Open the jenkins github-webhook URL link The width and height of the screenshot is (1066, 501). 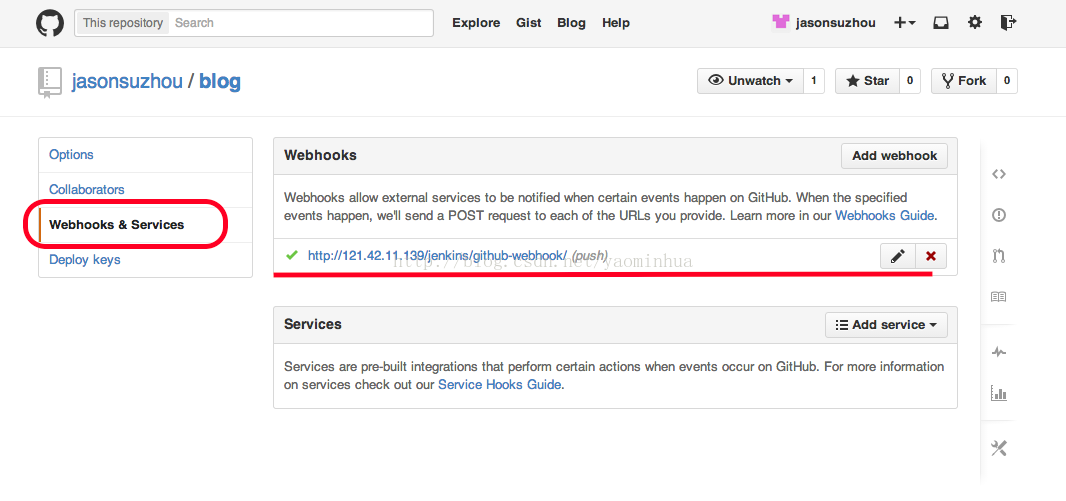pos(437,256)
